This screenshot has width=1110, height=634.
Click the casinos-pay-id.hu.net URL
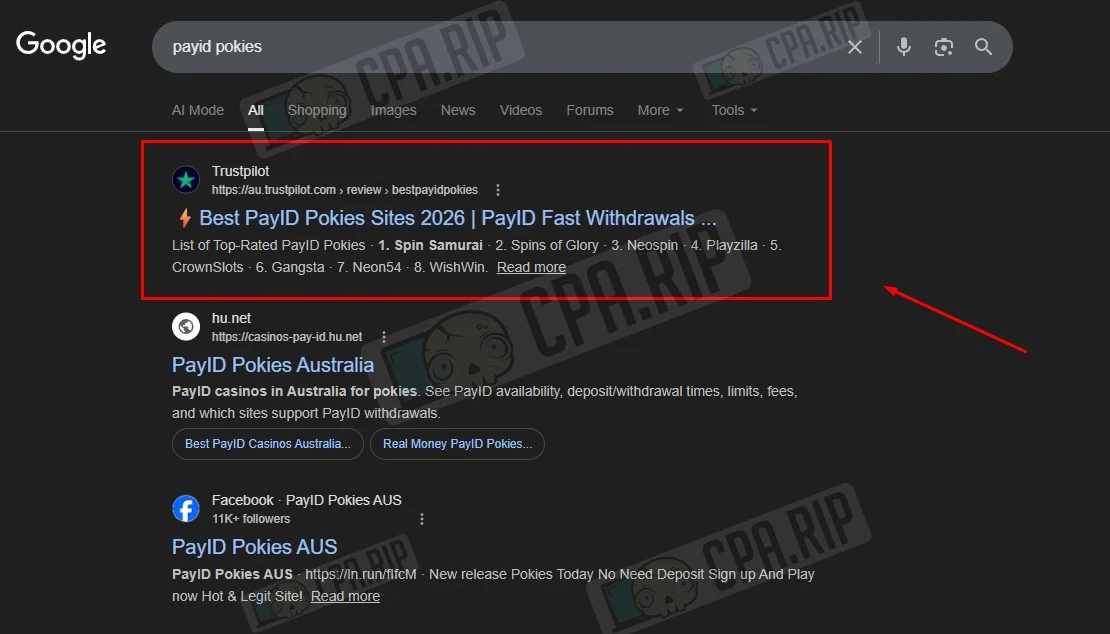click(x=287, y=337)
